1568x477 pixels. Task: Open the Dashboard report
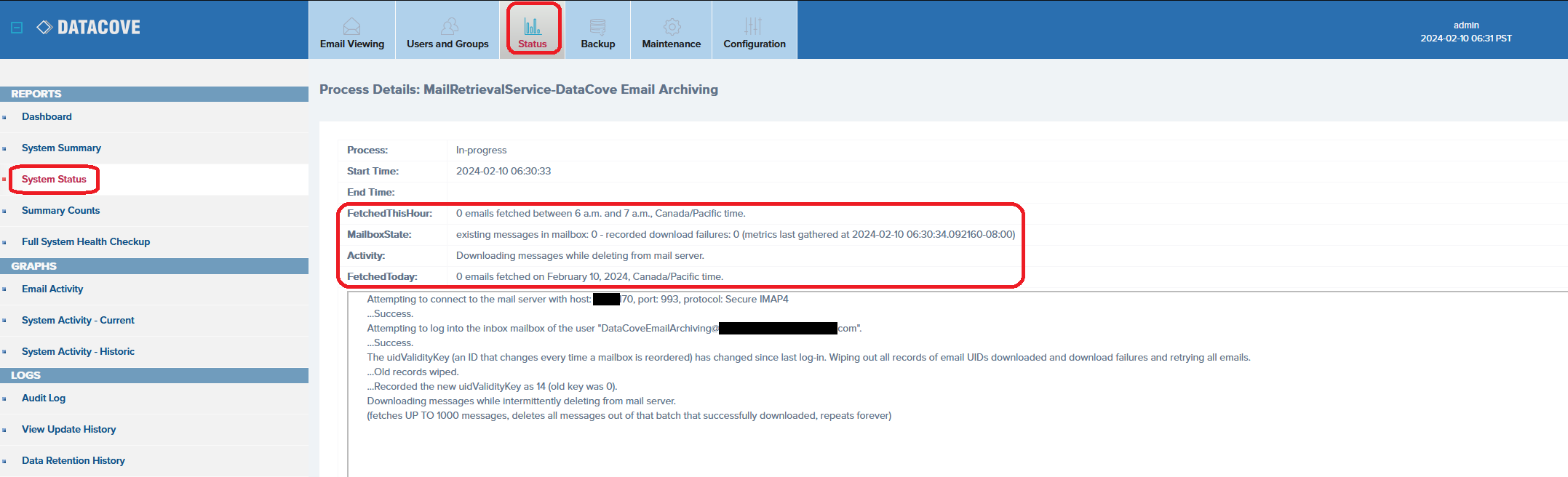[47, 116]
